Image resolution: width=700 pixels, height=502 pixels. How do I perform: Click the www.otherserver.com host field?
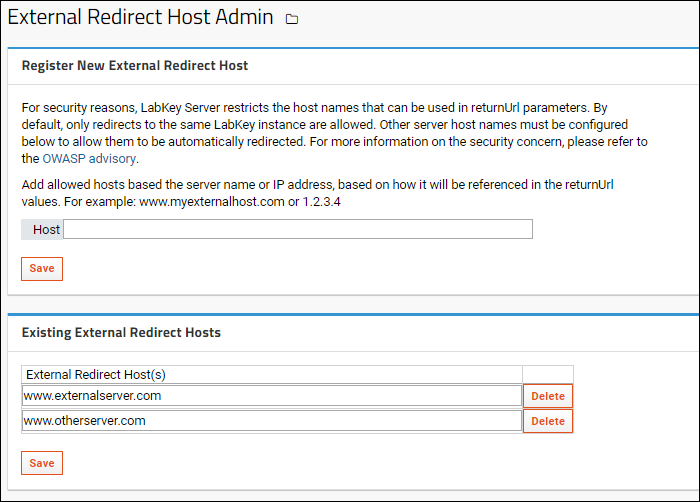point(272,421)
